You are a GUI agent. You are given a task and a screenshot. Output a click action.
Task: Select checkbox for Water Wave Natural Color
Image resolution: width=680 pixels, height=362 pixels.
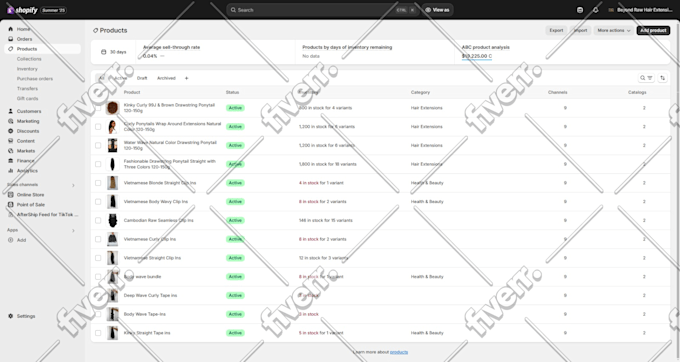98,145
